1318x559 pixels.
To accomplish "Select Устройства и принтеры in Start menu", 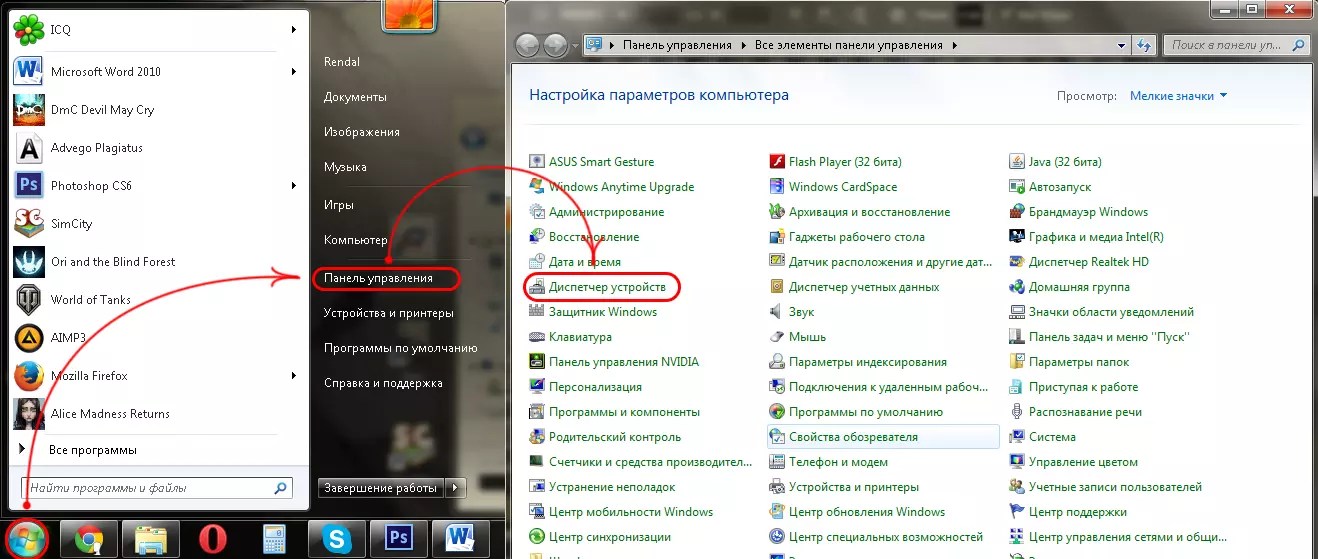I will point(388,313).
